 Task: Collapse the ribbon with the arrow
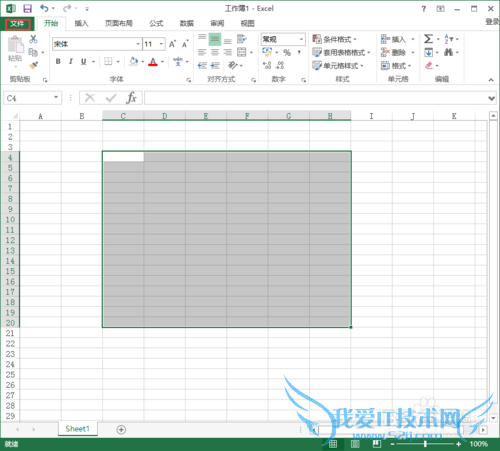[x=491, y=80]
